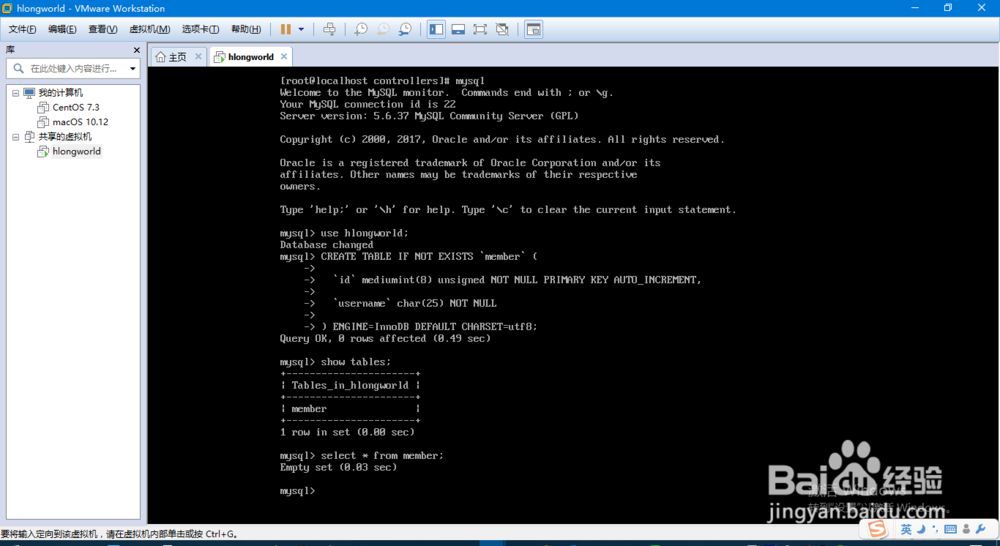This screenshot has width=1000, height=546.
Task: Select the CentOS 7.3 virtual machine
Action: point(76,107)
